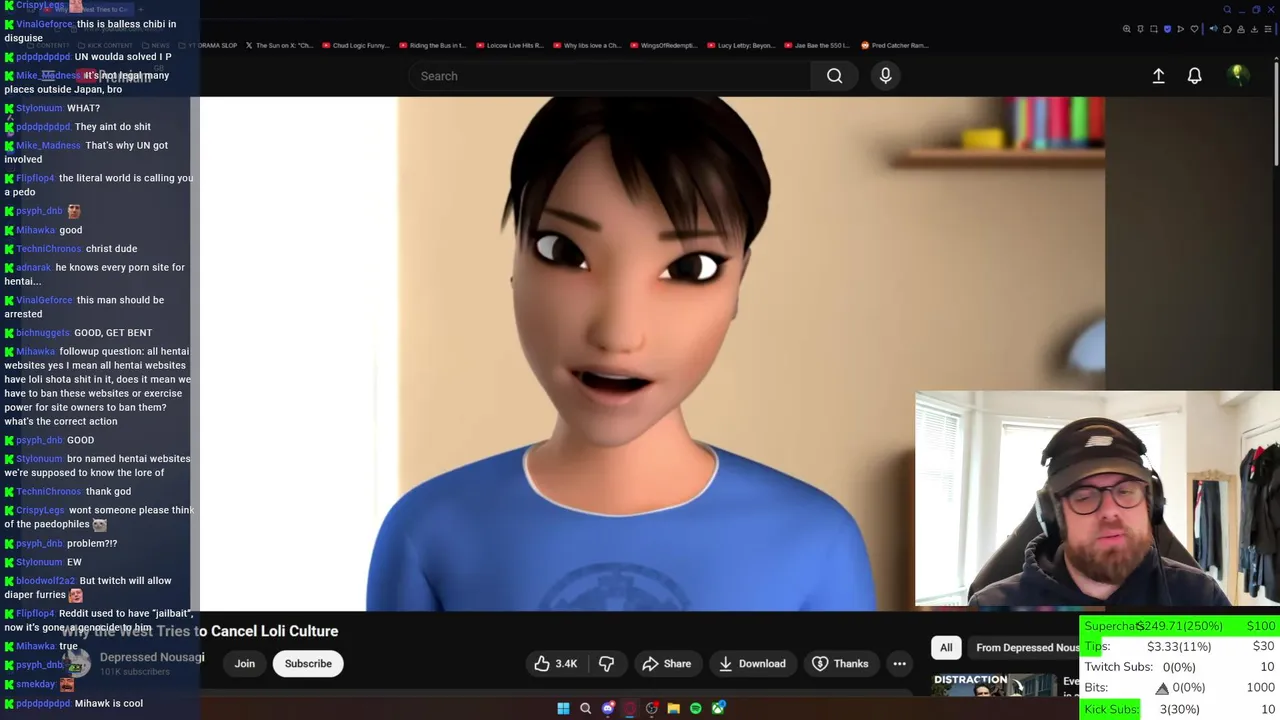Open the YouTube upload/create icon
This screenshot has height=720, width=1280.
[1158, 76]
